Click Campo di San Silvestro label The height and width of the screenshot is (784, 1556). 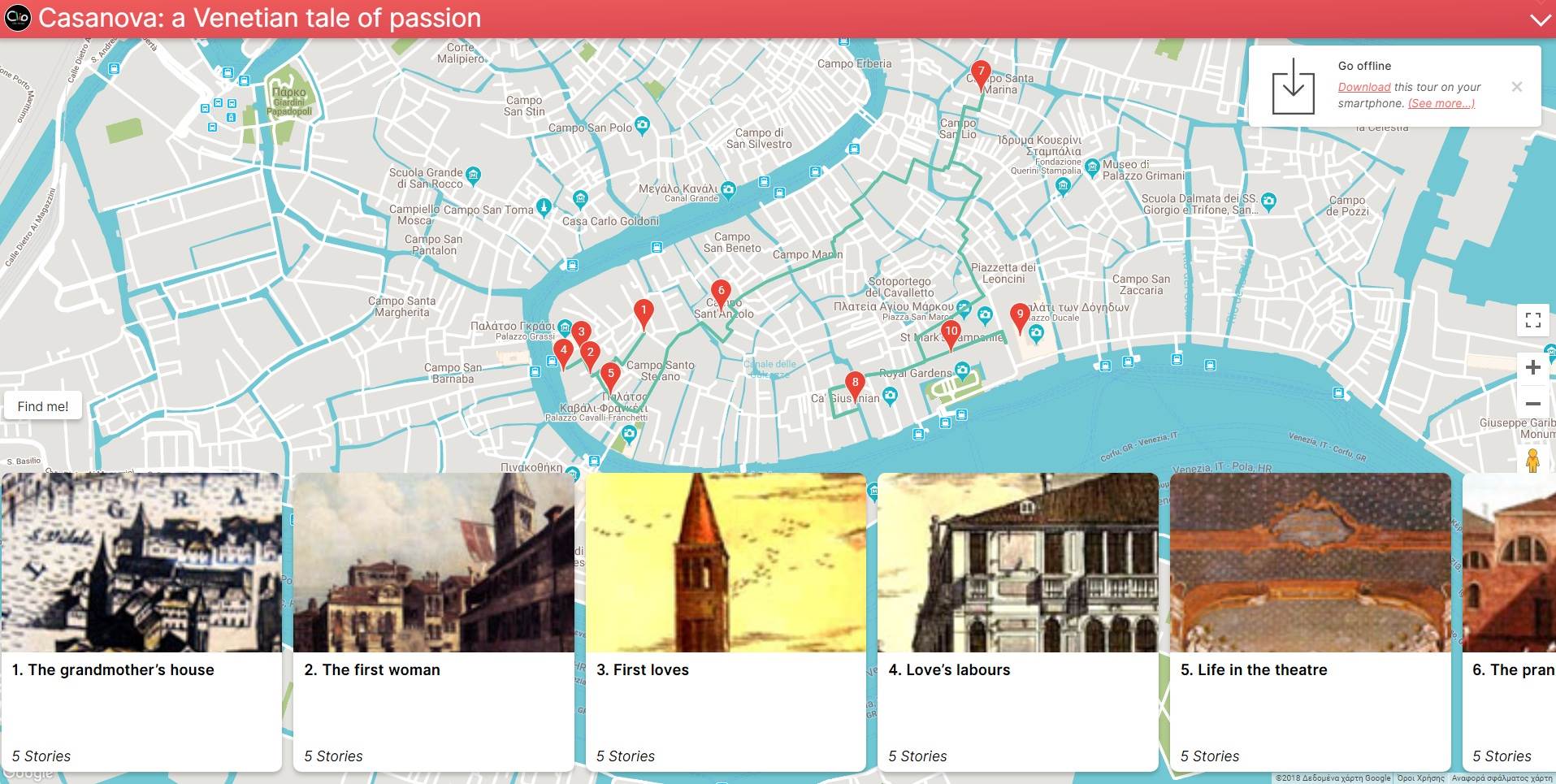click(x=759, y=138)
